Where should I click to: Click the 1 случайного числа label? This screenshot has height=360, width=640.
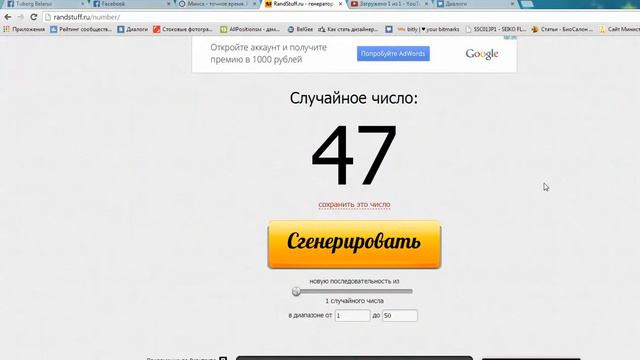point(354,301)
